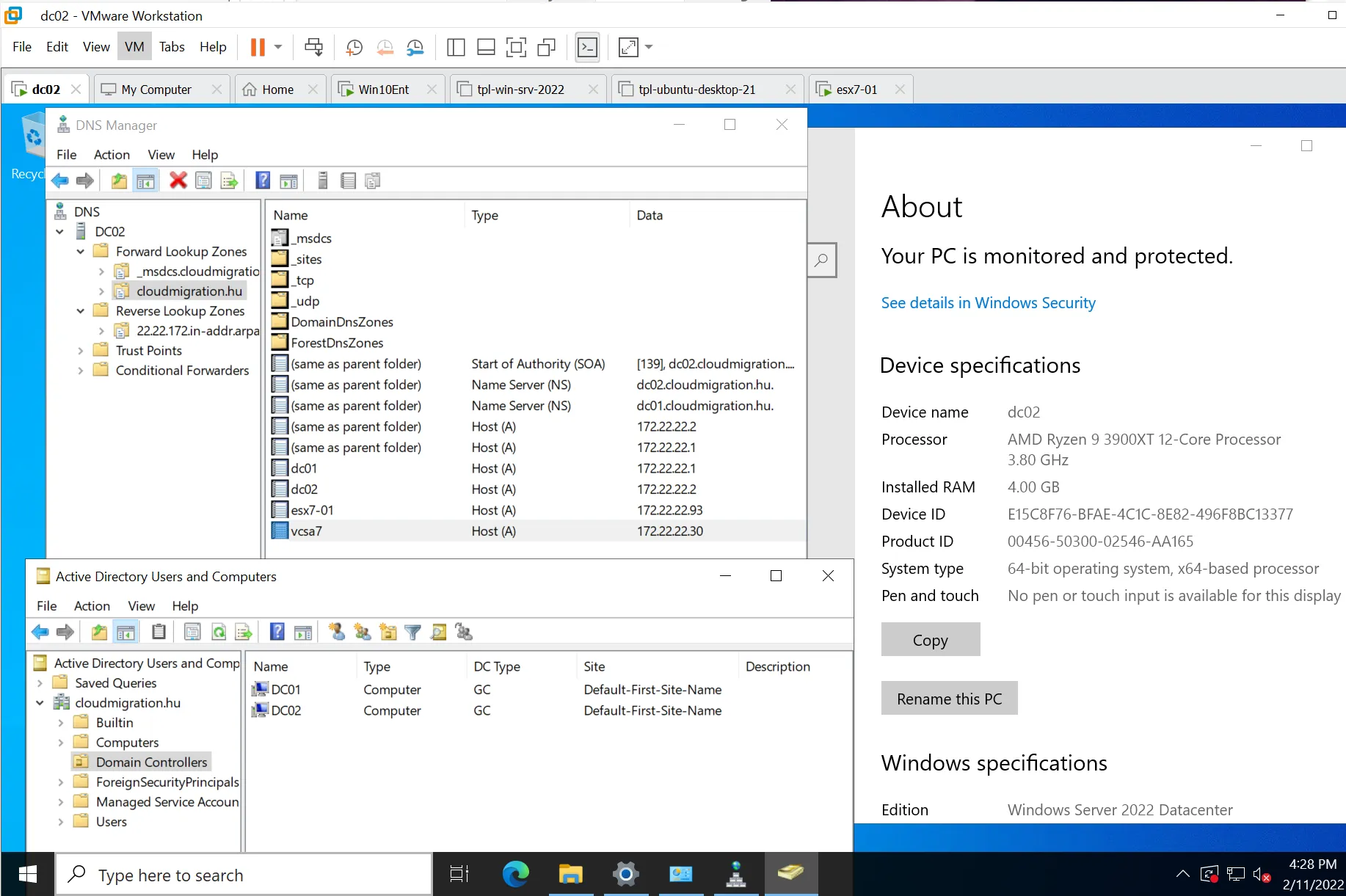
Task: Click the search magnifier icon in Settings window
Action: 822,260
